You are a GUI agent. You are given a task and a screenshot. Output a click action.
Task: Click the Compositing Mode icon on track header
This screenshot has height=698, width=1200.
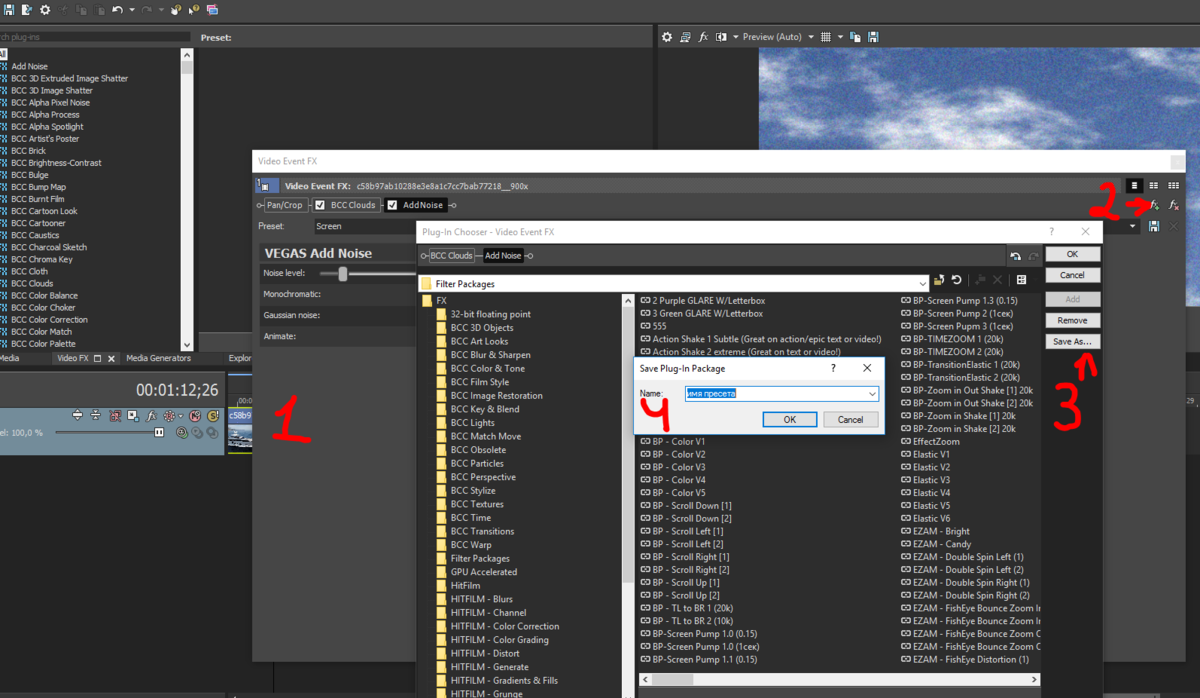182,433
